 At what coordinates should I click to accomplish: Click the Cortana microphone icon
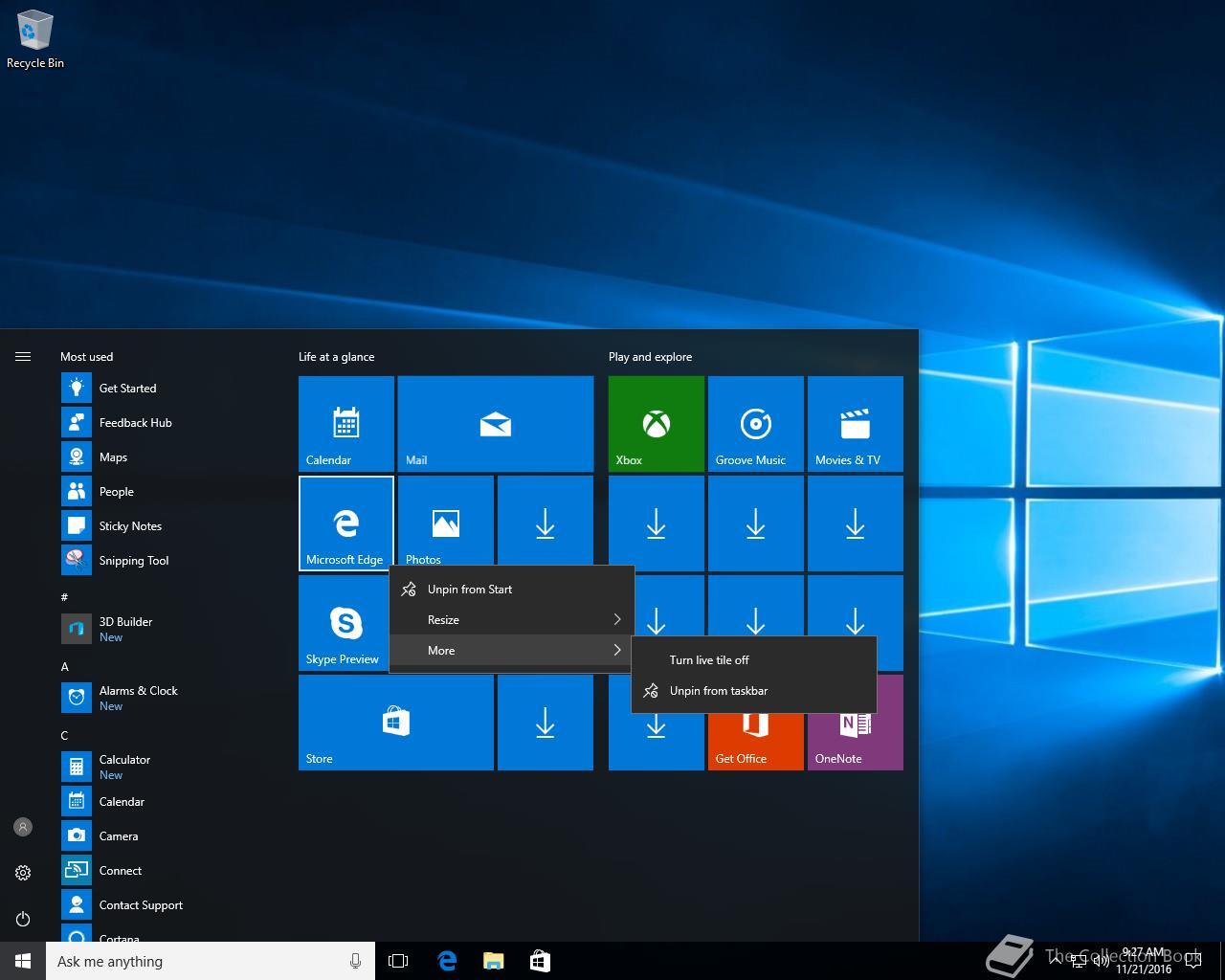(x=355, y=961)
